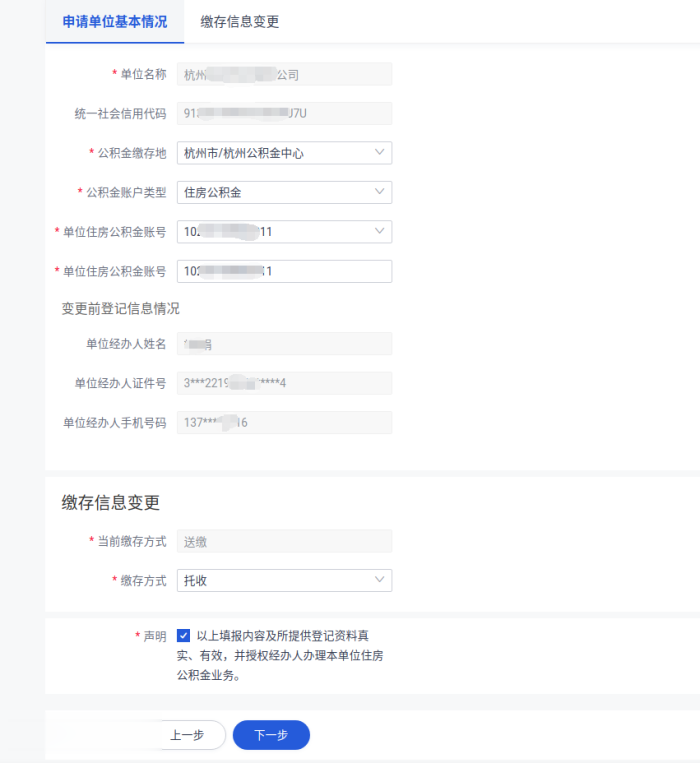Open the 公积金缴存地 dropdown
This screenshot has width=700, height=763.
284,153
